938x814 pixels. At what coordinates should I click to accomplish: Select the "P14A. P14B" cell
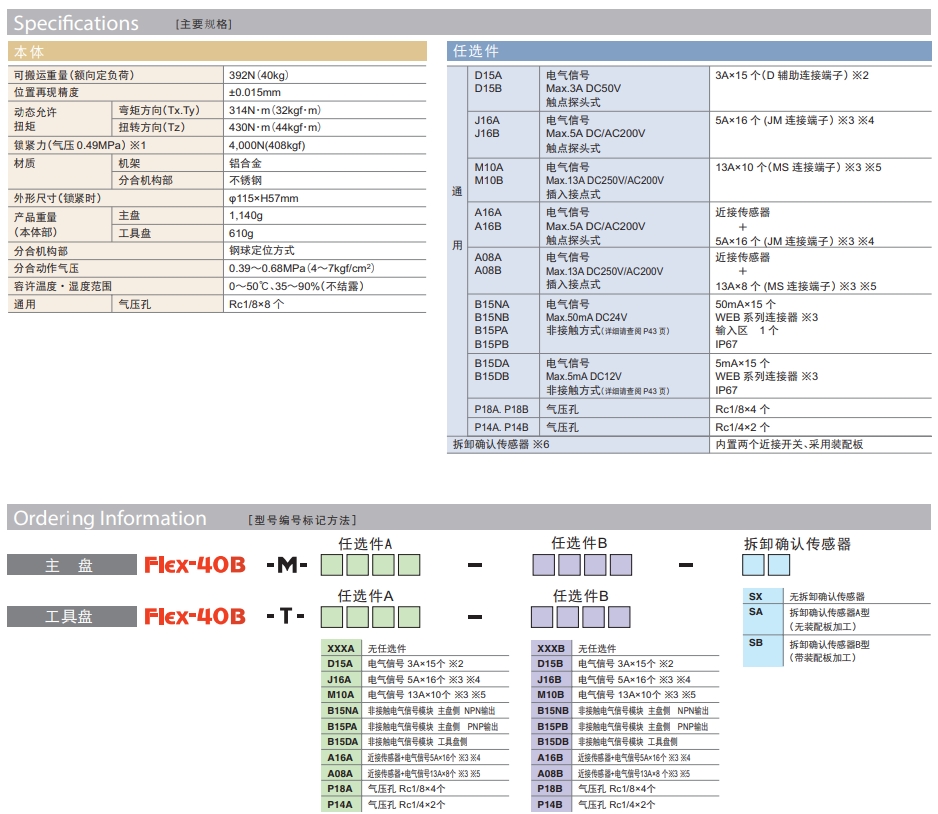pos(501,428)
